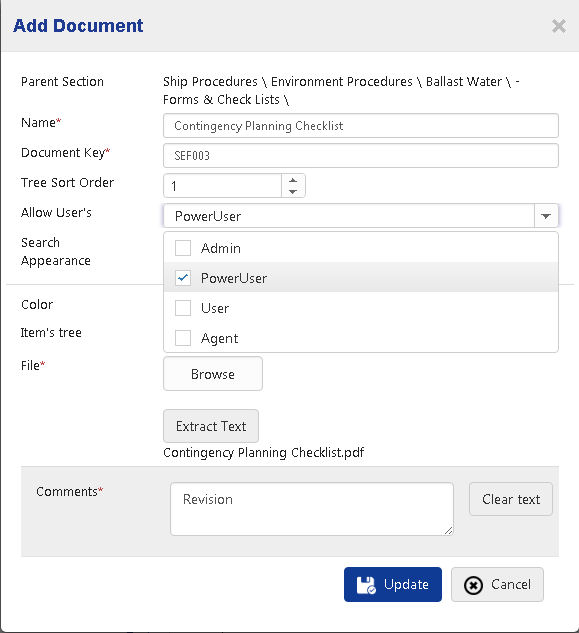Select the Admin option label in list
The width and height of the screenshot is (579, 633).
click(220, 248)
